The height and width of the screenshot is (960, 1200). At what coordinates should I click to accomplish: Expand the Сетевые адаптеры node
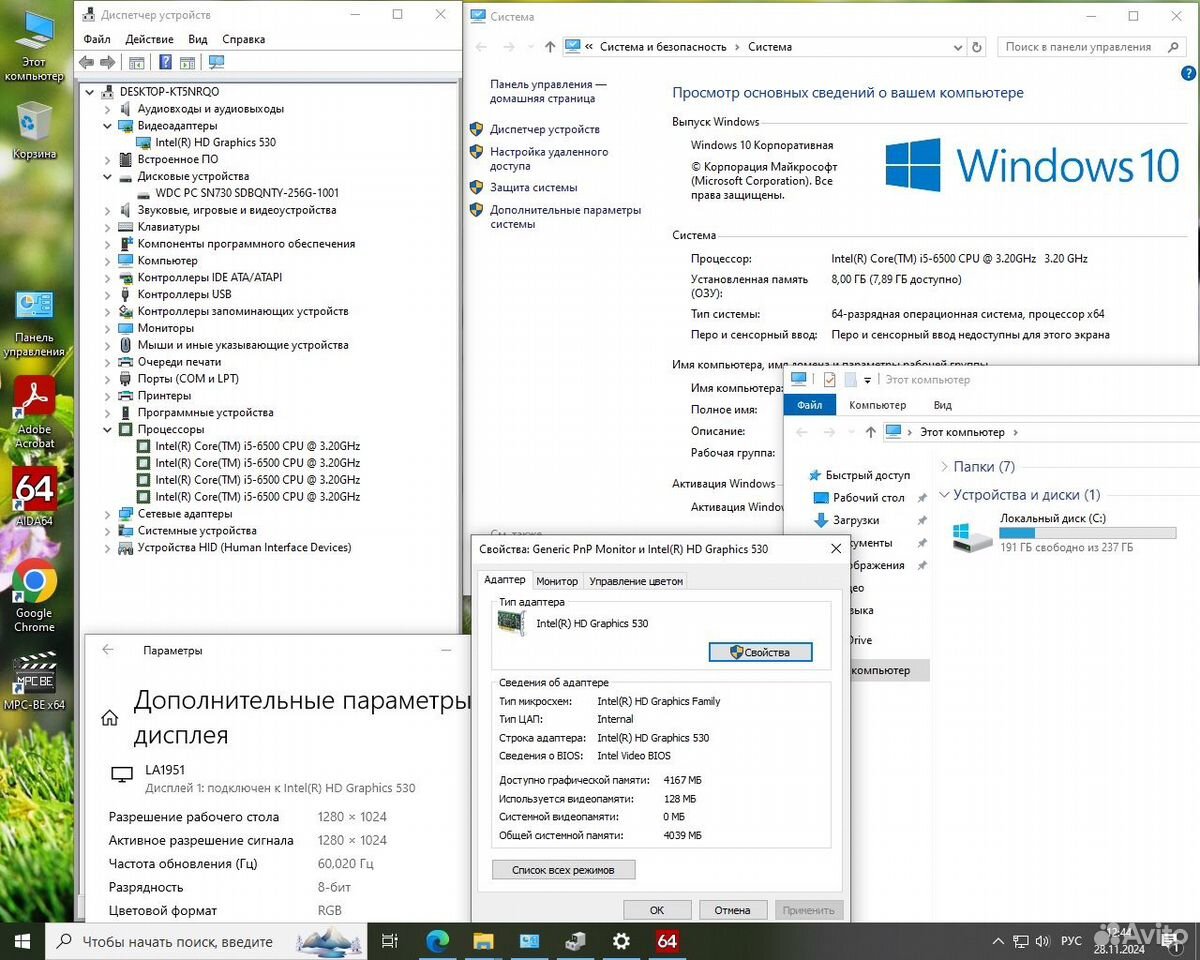point(108,514)
